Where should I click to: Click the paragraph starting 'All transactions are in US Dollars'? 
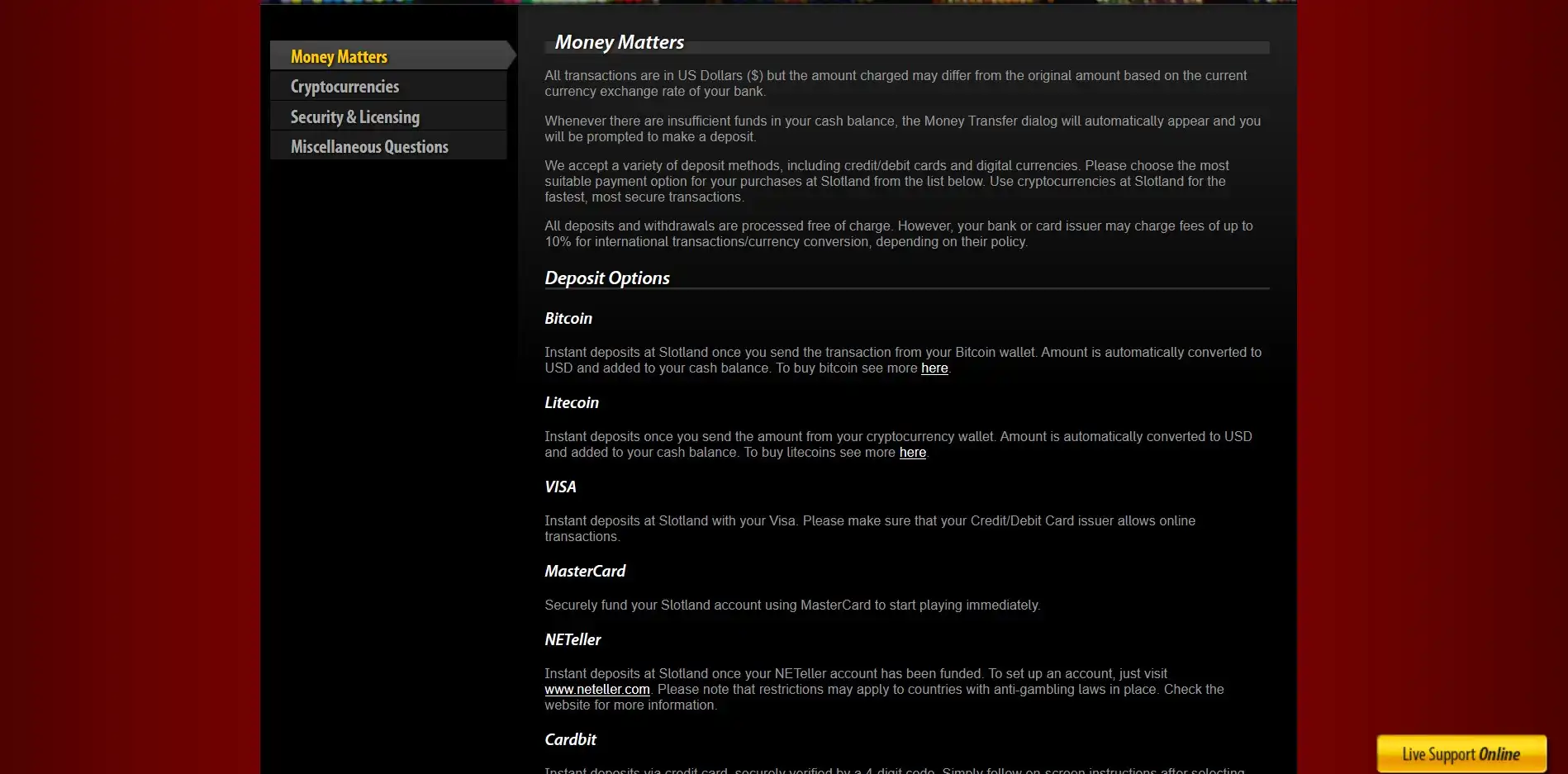[896, 83]
